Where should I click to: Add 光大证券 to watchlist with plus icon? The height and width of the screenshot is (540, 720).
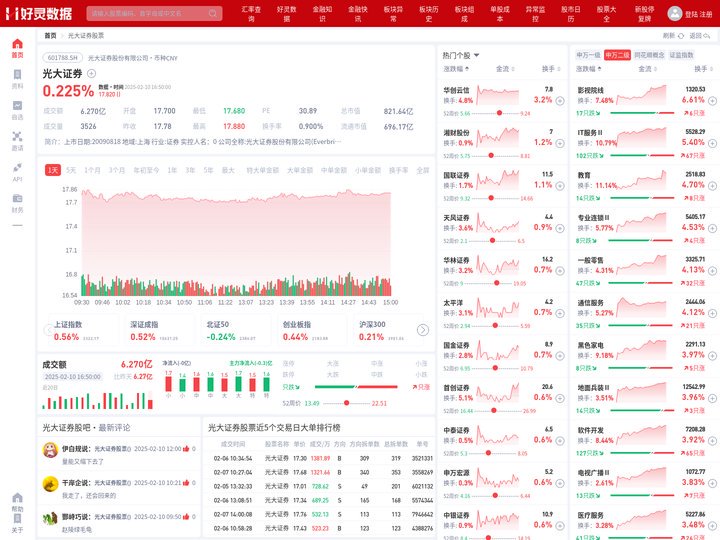[x=91, y=73]
